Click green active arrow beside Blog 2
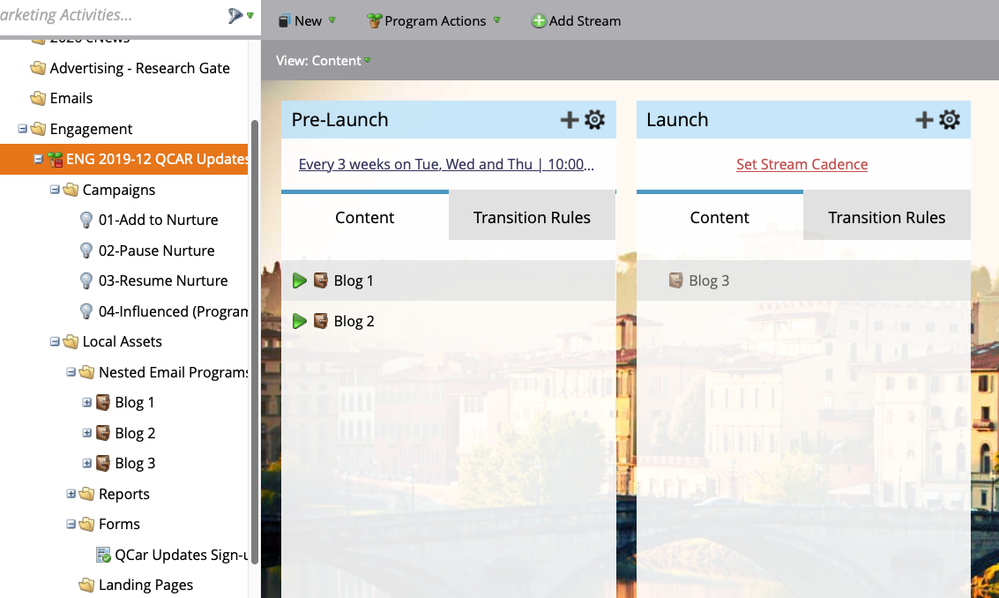Viewport: 999px width, 598px height. click(299, 321)
